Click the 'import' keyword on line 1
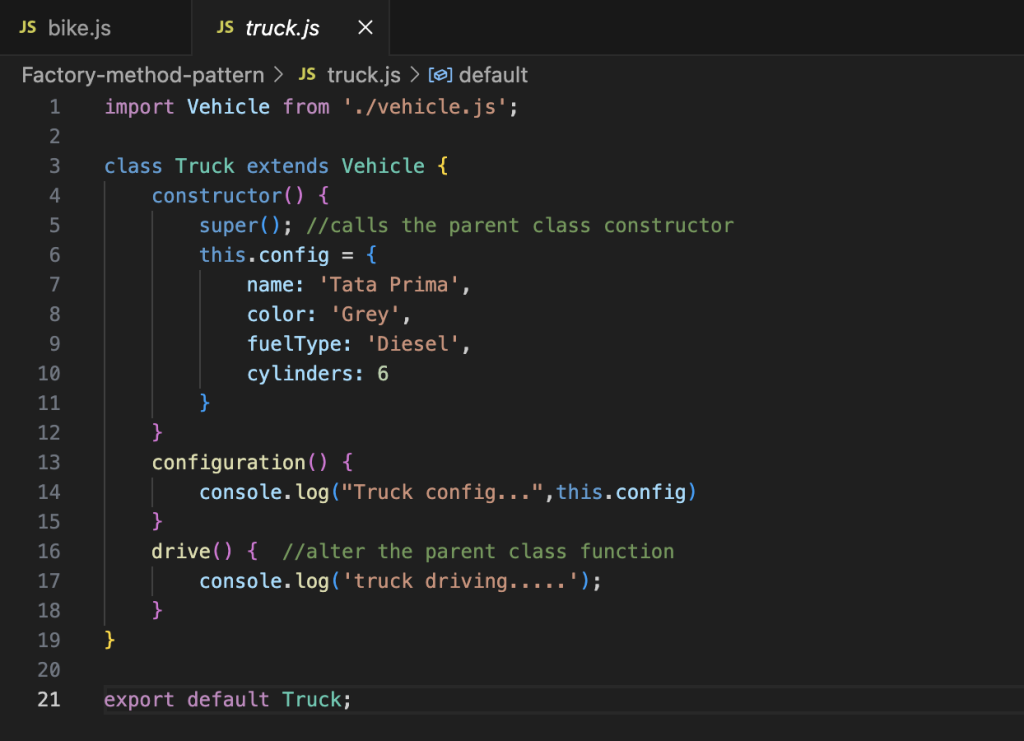The height and width of the screenshot is (741, 1024). pyautogui.click(x=139, y=107)
